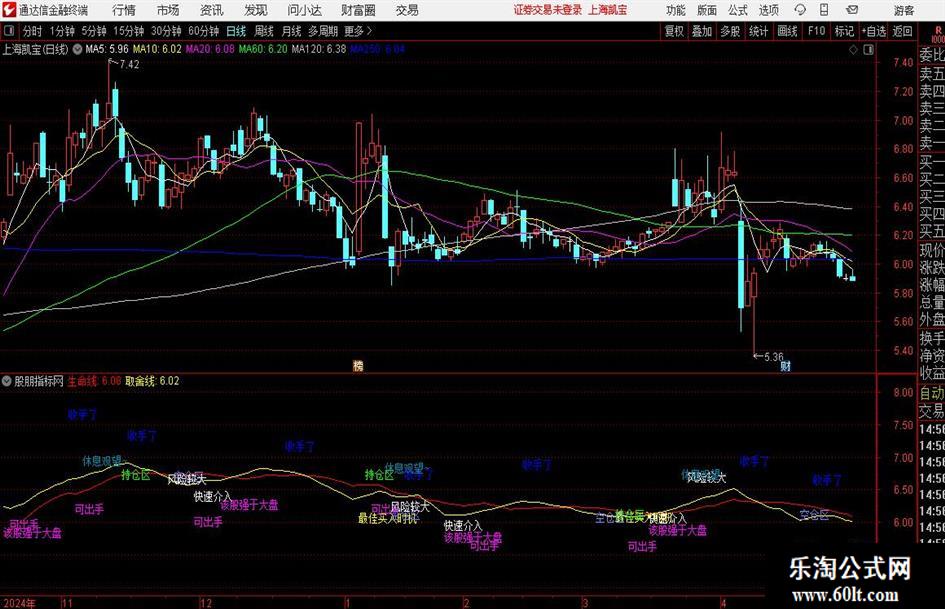Open the 选项 menu
This screenshot has width=945, height=609.
coord(769,10)
